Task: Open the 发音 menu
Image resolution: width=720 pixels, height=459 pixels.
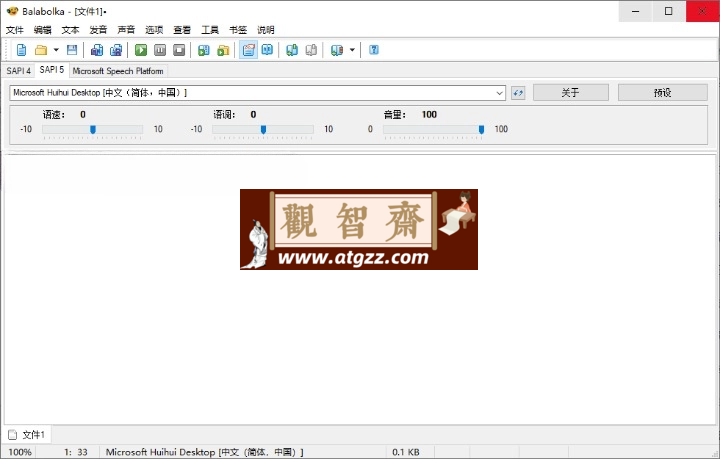Action: 98,30
